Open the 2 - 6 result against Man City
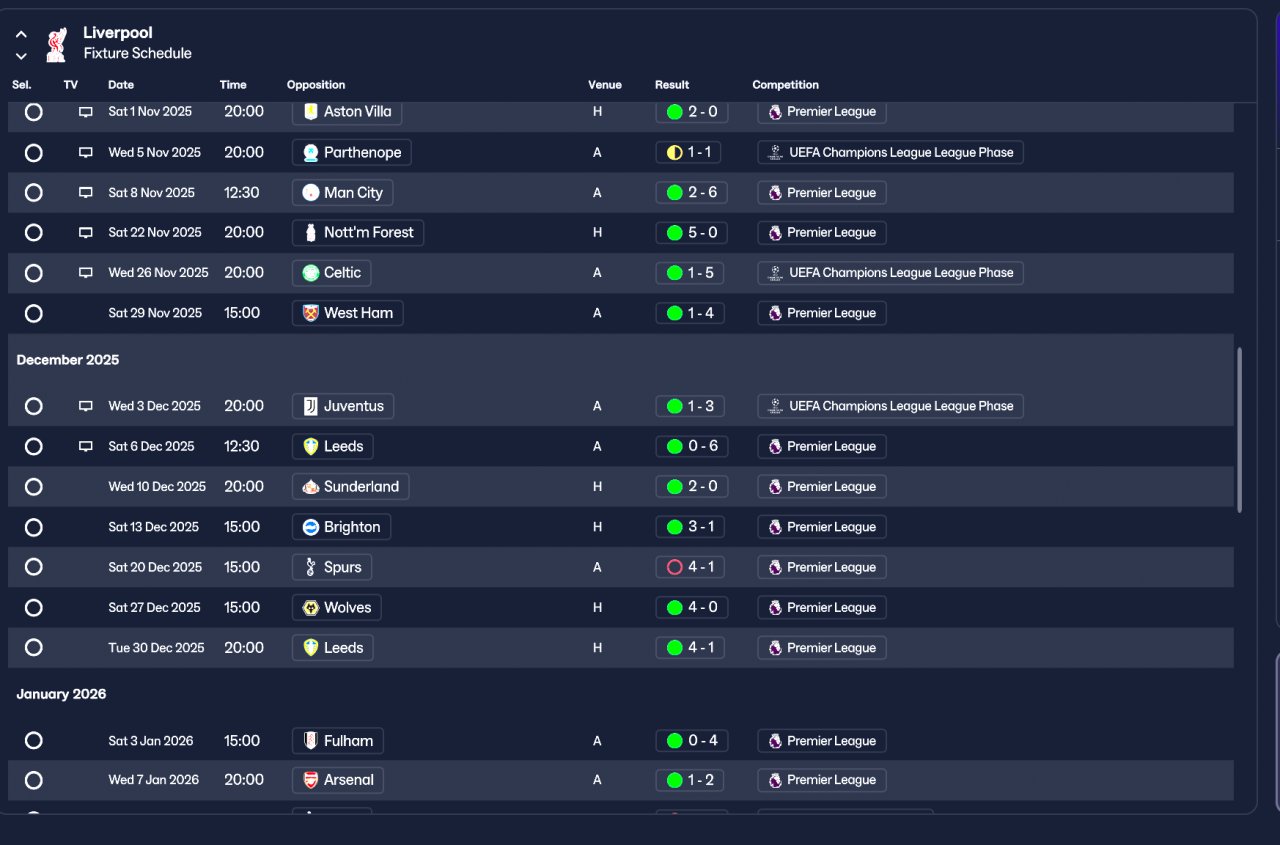Viewport: 1280px width, 845px height. [x=692, y=193]
